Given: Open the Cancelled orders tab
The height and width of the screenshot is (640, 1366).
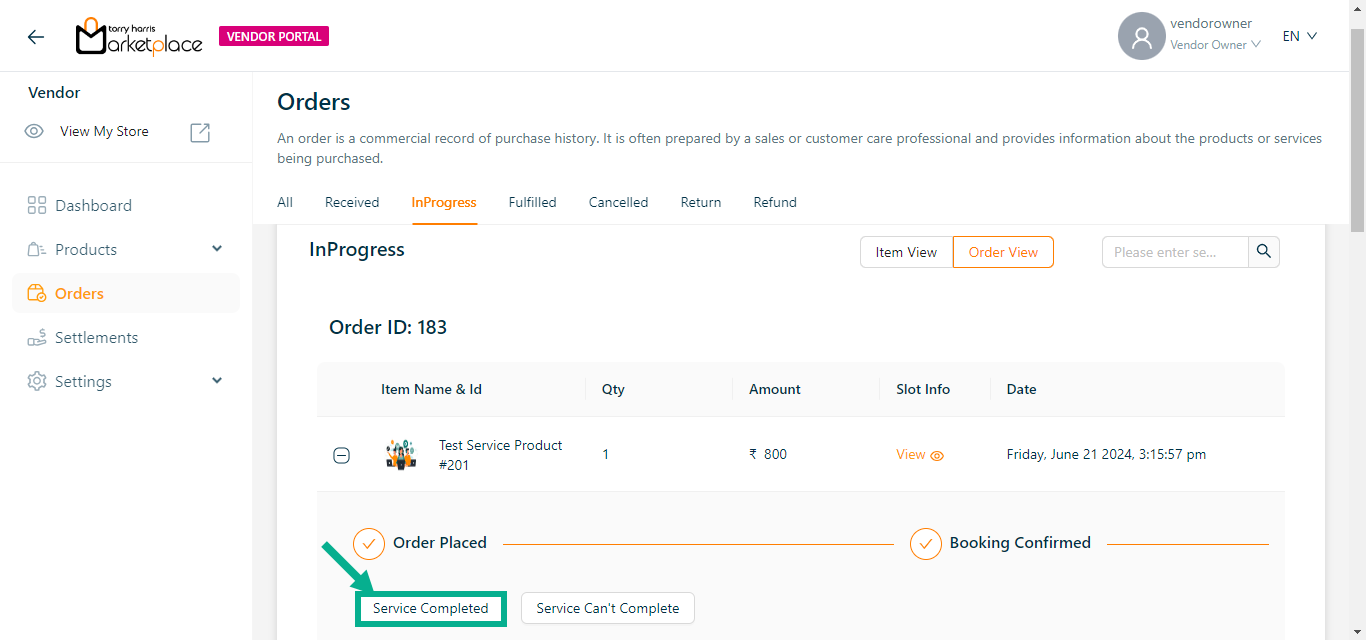Looking at the screenshot, I should 618,202.
